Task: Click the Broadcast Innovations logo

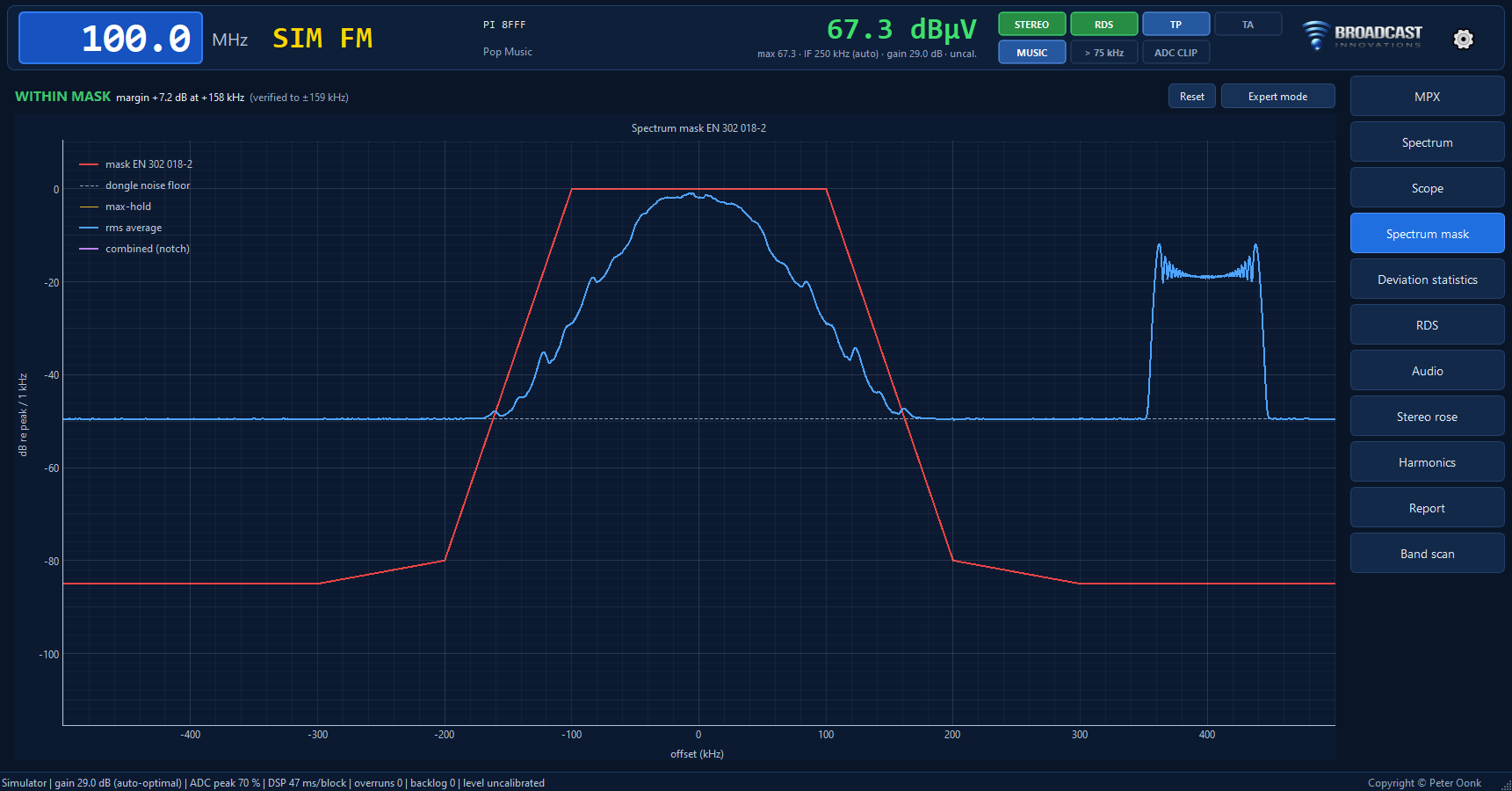Action: pyautogui.click(x=1362, y=35)
